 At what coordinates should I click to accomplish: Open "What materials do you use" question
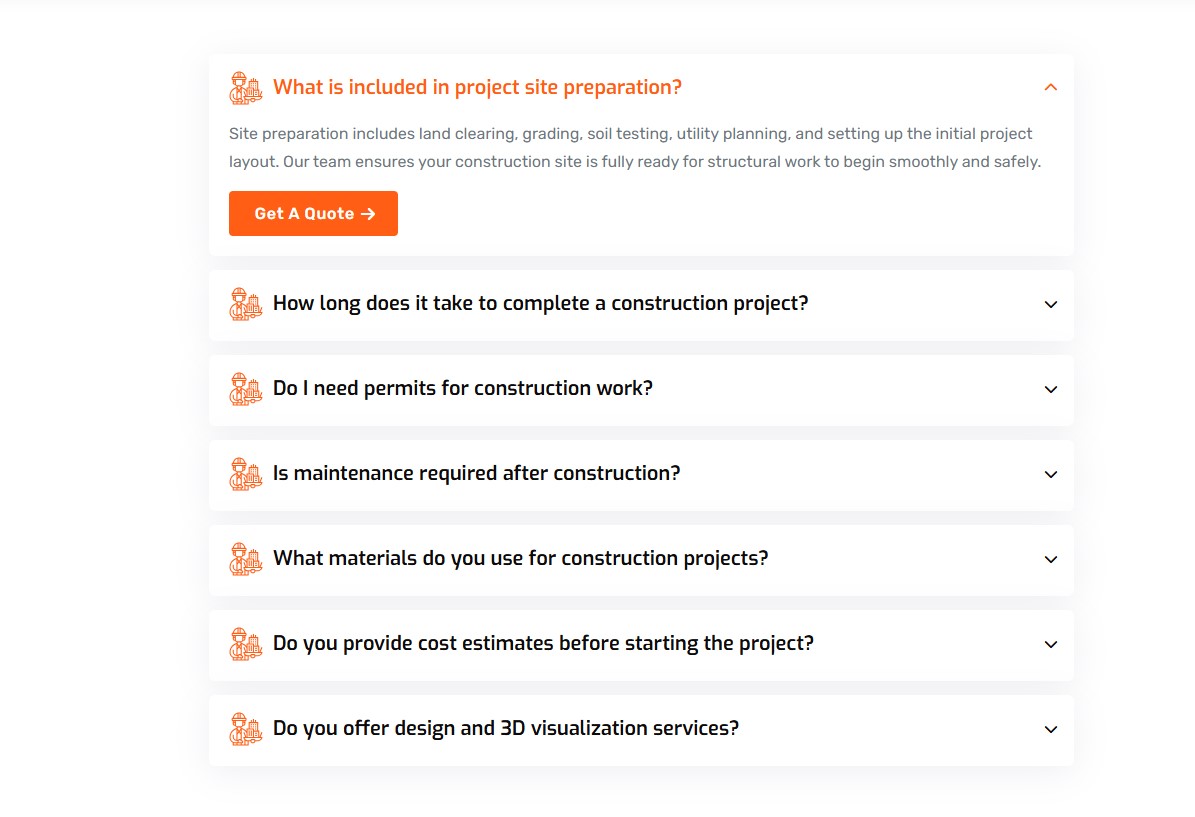tap(520, 558)
